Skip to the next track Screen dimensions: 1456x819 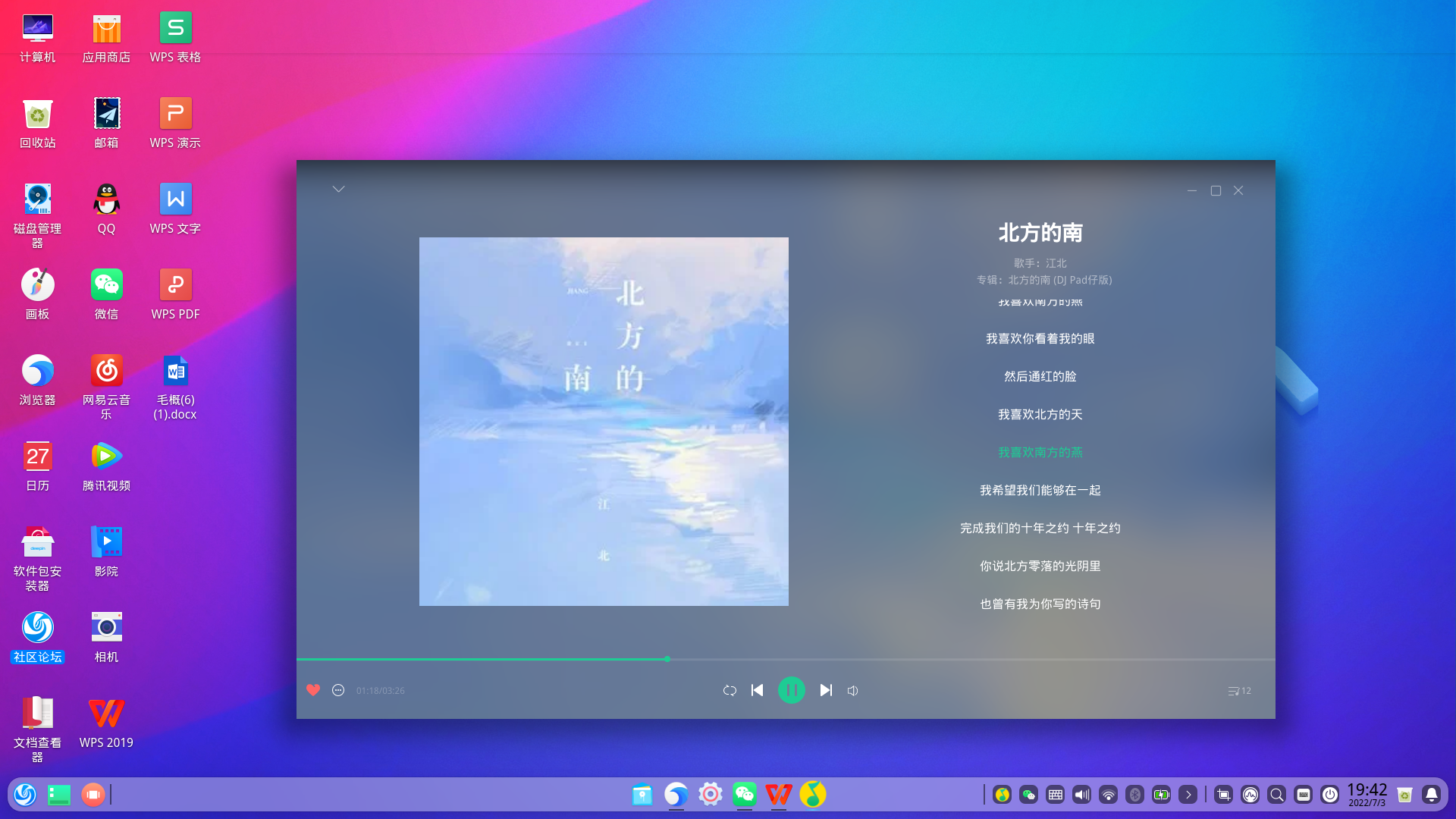click(x=826, y=690)
